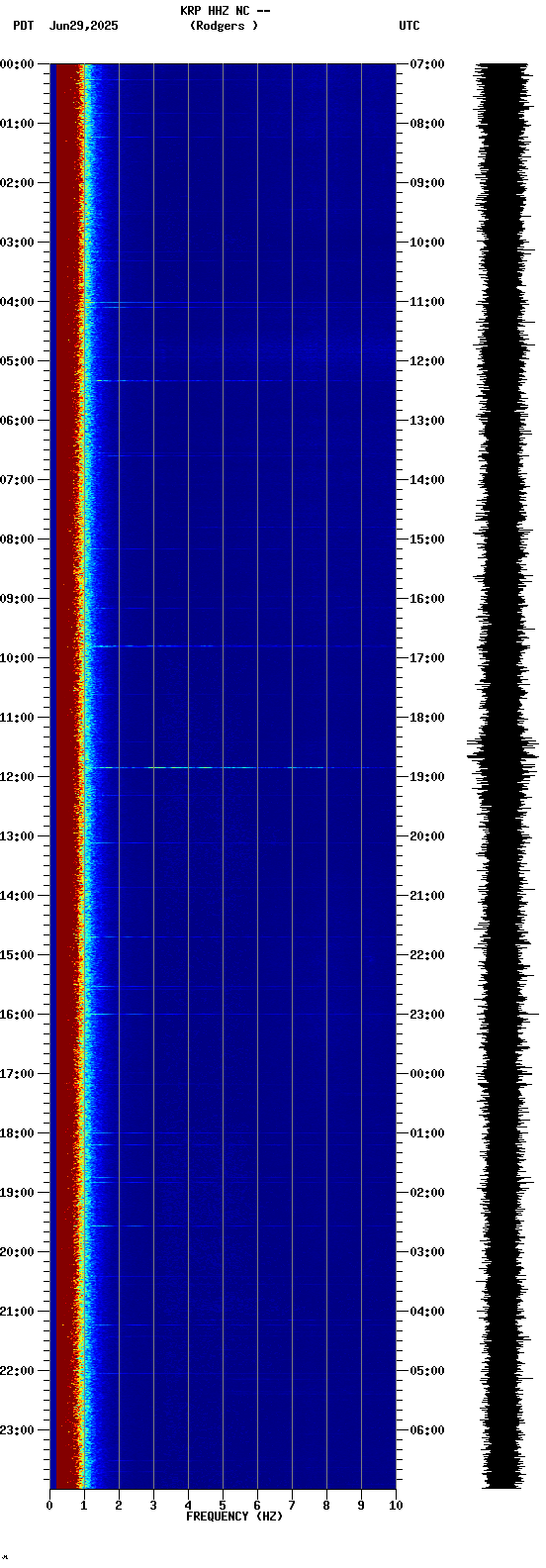Click the 19:00 PDT time label

(17, 1193)
